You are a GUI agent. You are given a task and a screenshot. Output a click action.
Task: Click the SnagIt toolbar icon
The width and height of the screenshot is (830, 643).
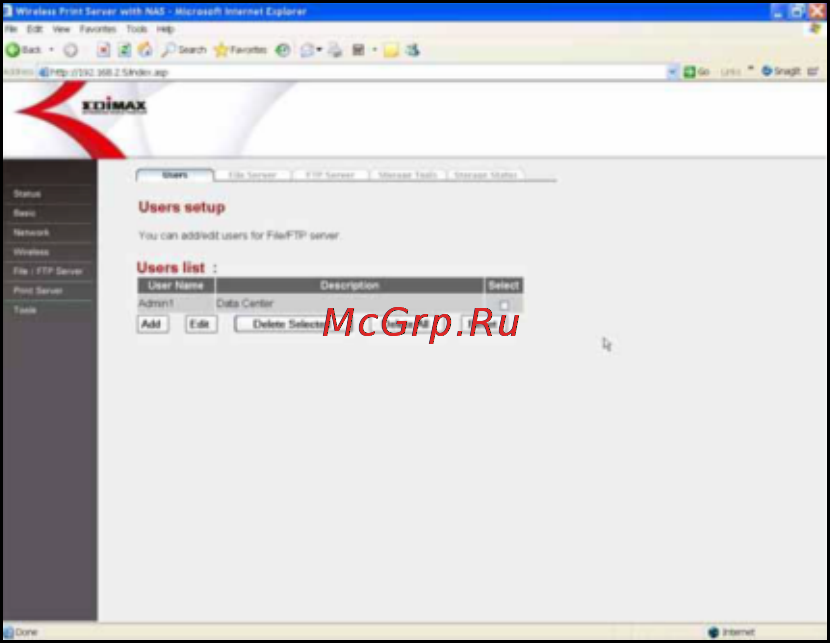[781, 71]
